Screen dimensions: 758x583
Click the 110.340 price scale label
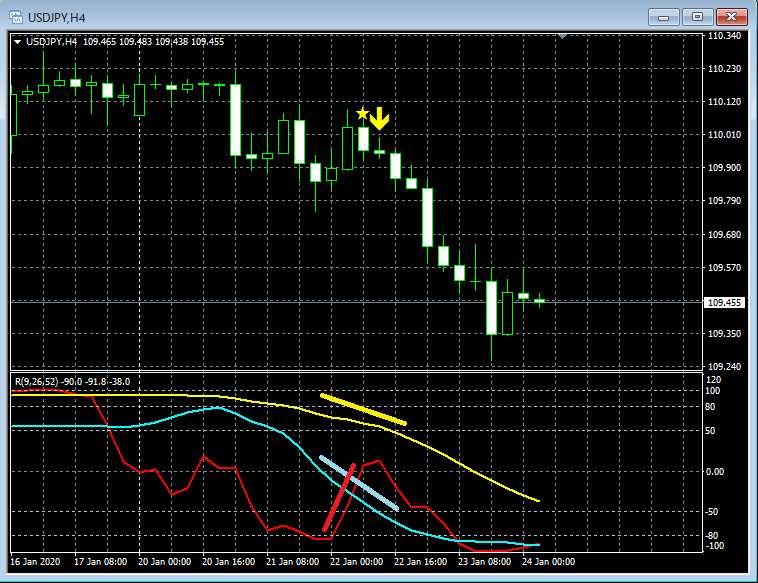(x=724, y=36)
